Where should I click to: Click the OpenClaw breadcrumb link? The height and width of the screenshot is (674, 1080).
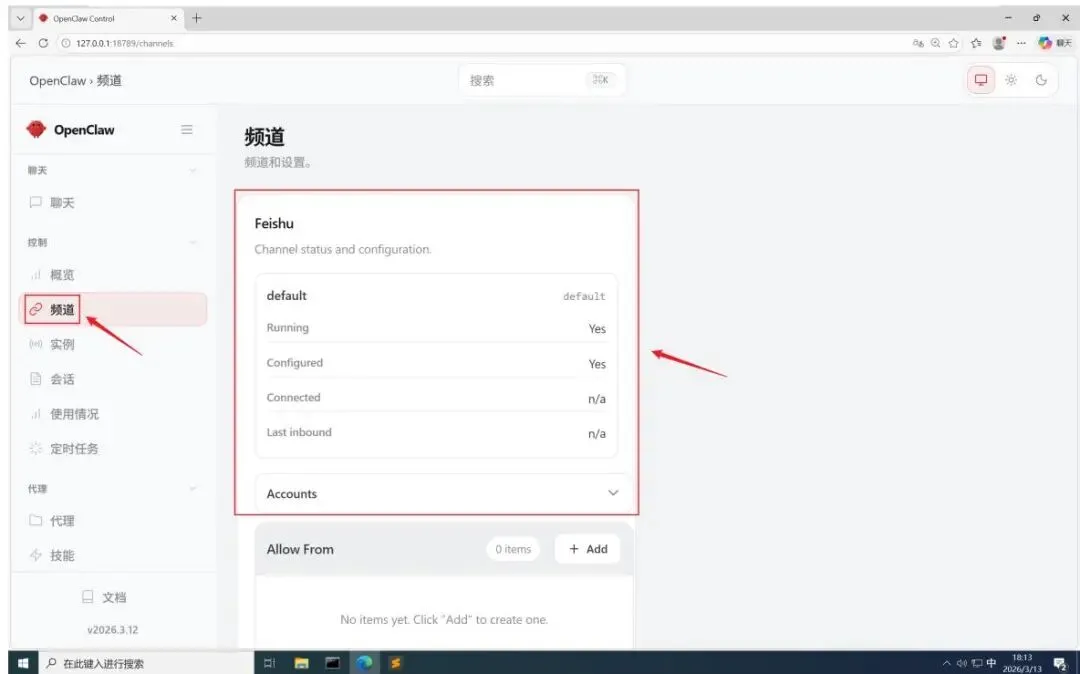(57, 81)
